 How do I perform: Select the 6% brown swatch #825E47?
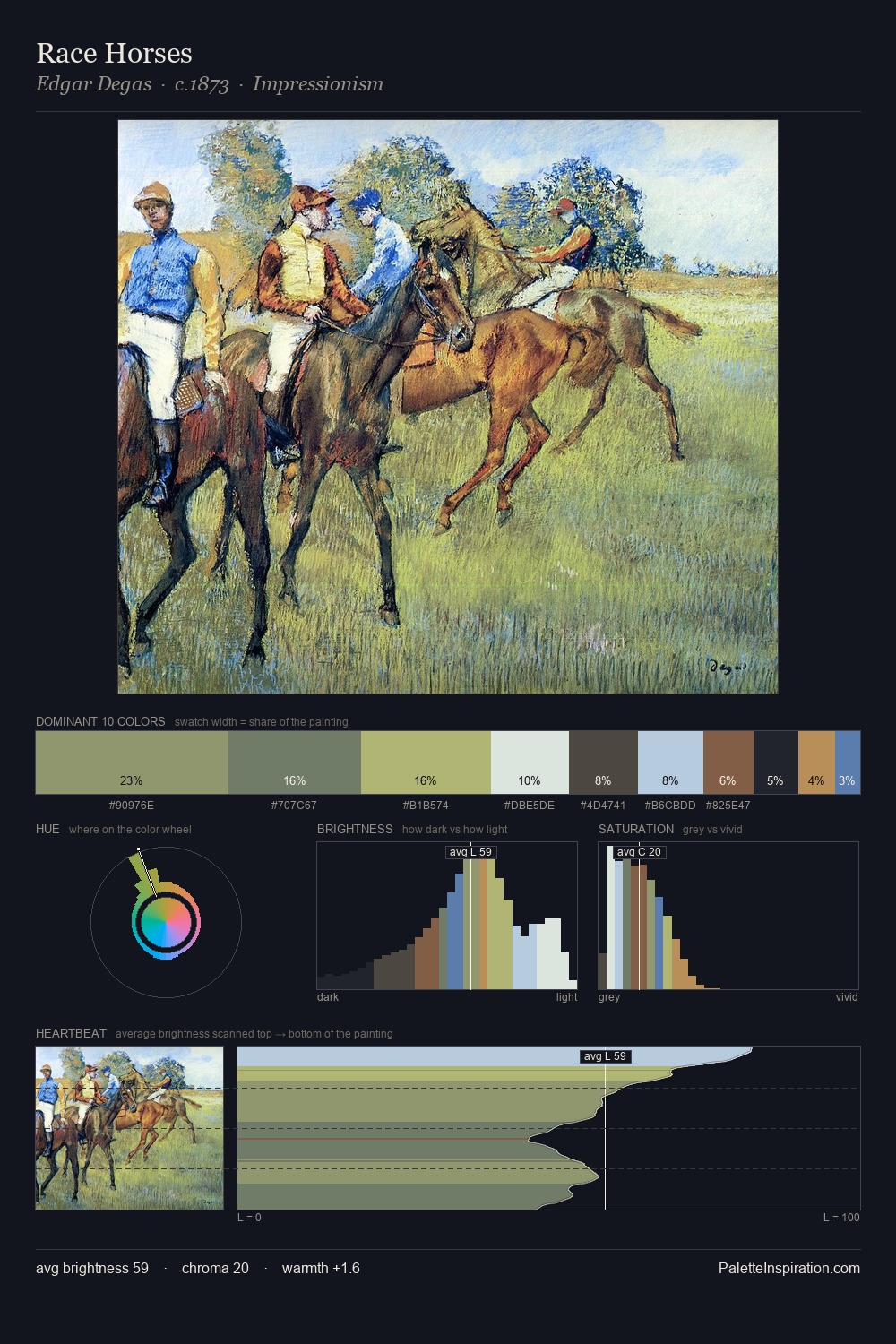tap(728, 762)
